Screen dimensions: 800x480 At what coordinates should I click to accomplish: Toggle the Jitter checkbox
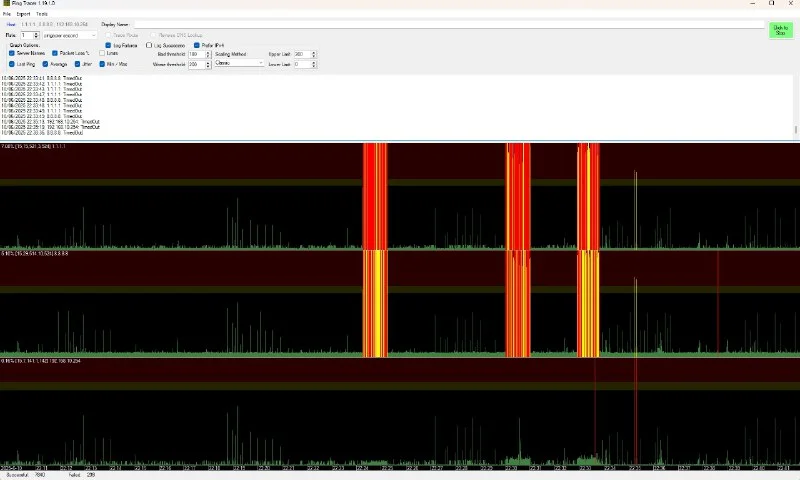(x=78, y=64)
